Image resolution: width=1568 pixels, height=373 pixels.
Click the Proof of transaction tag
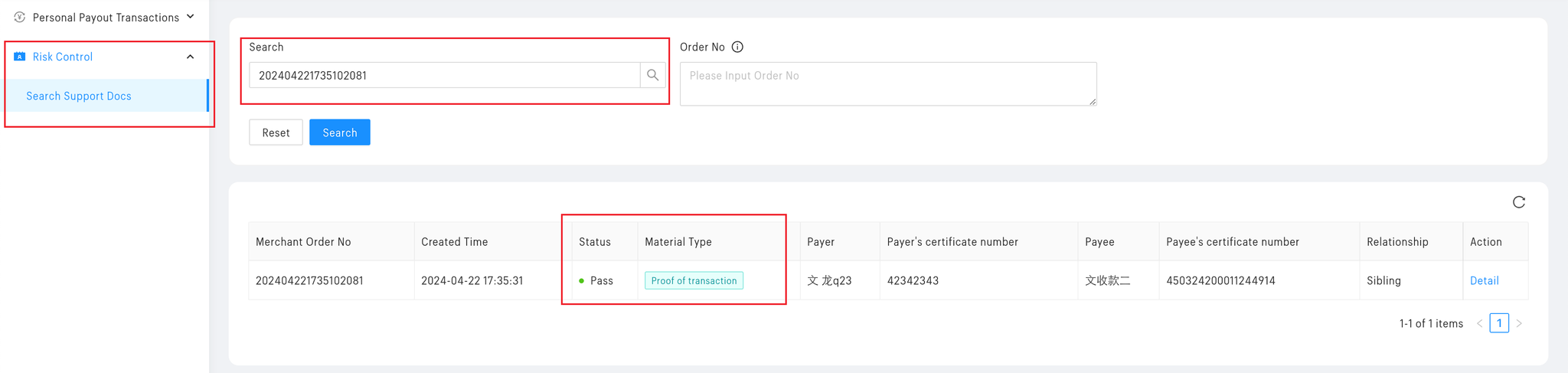(x=694, y=280)
